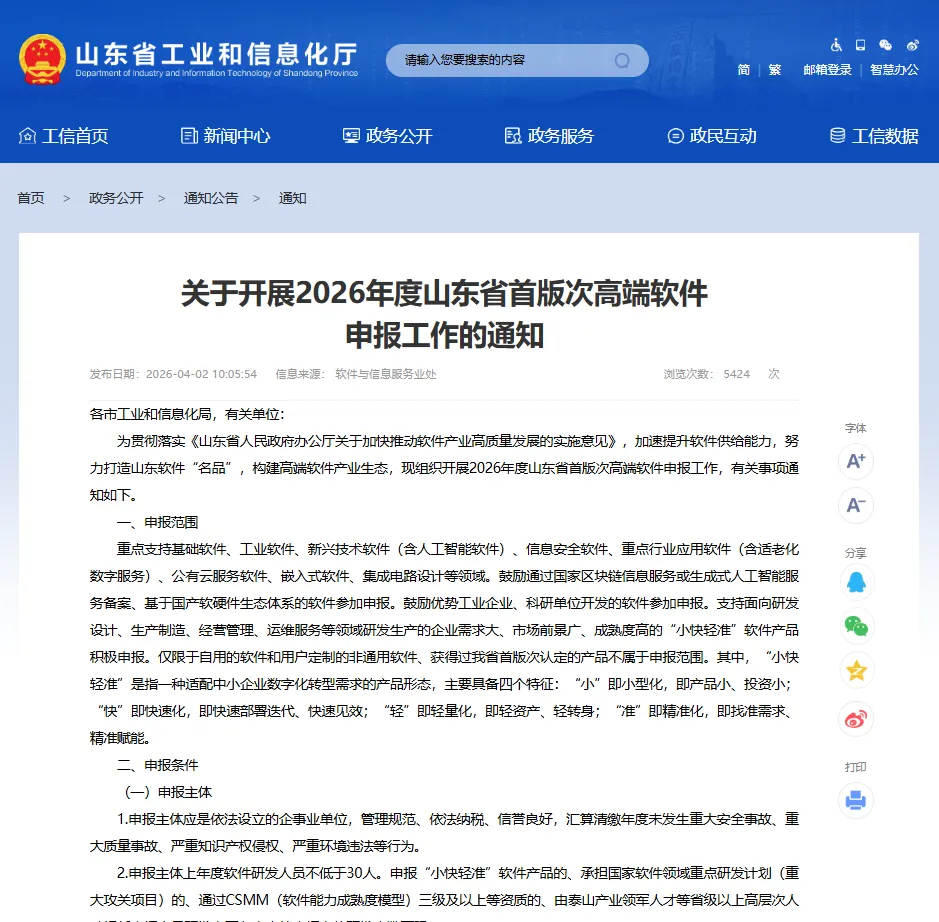Go to 通知 breadcrumb
939x922 pixels.
pyautogui.click(x=292, y=198)
